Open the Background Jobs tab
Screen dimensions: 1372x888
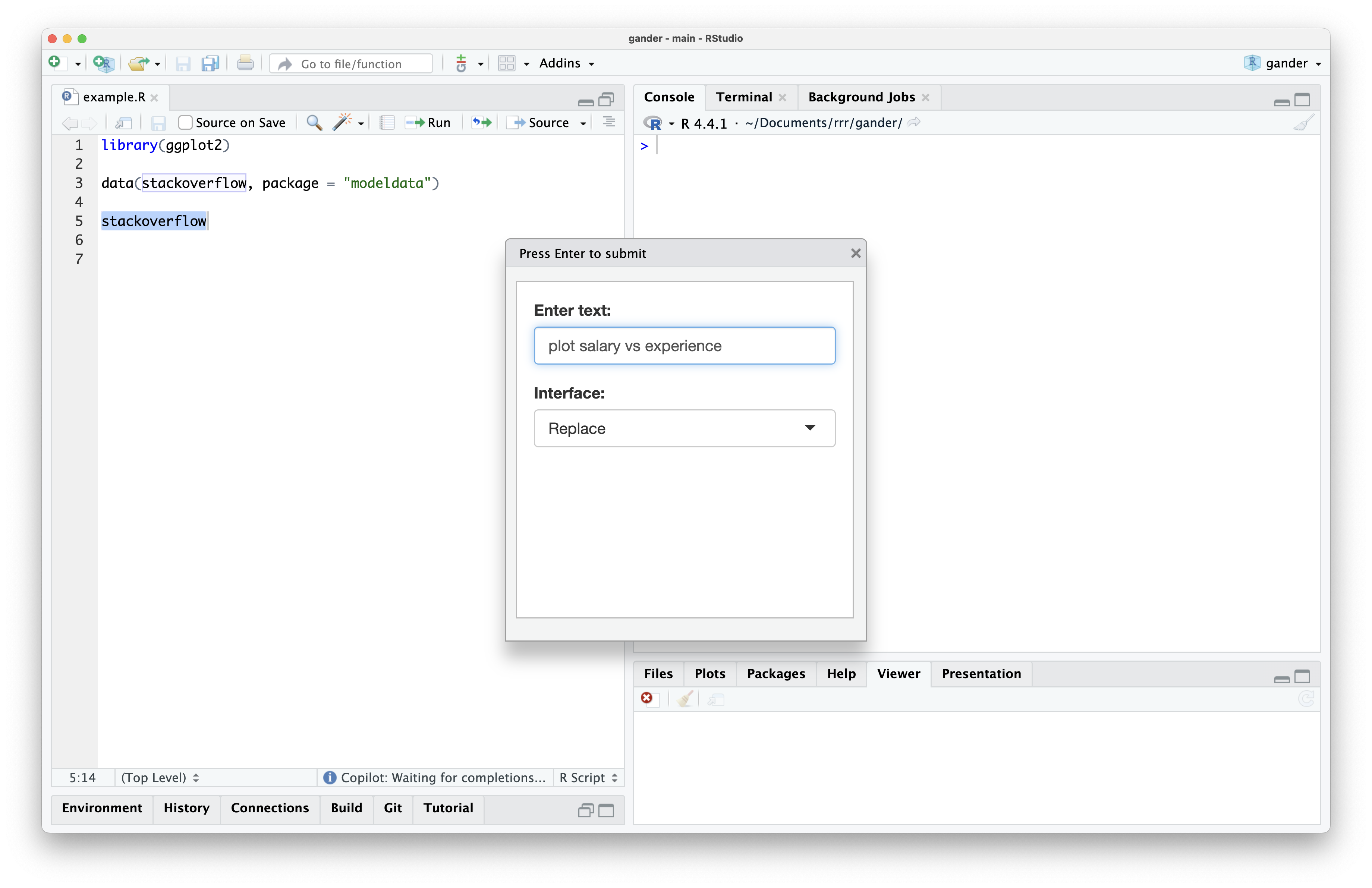click(x=861, y=97)
